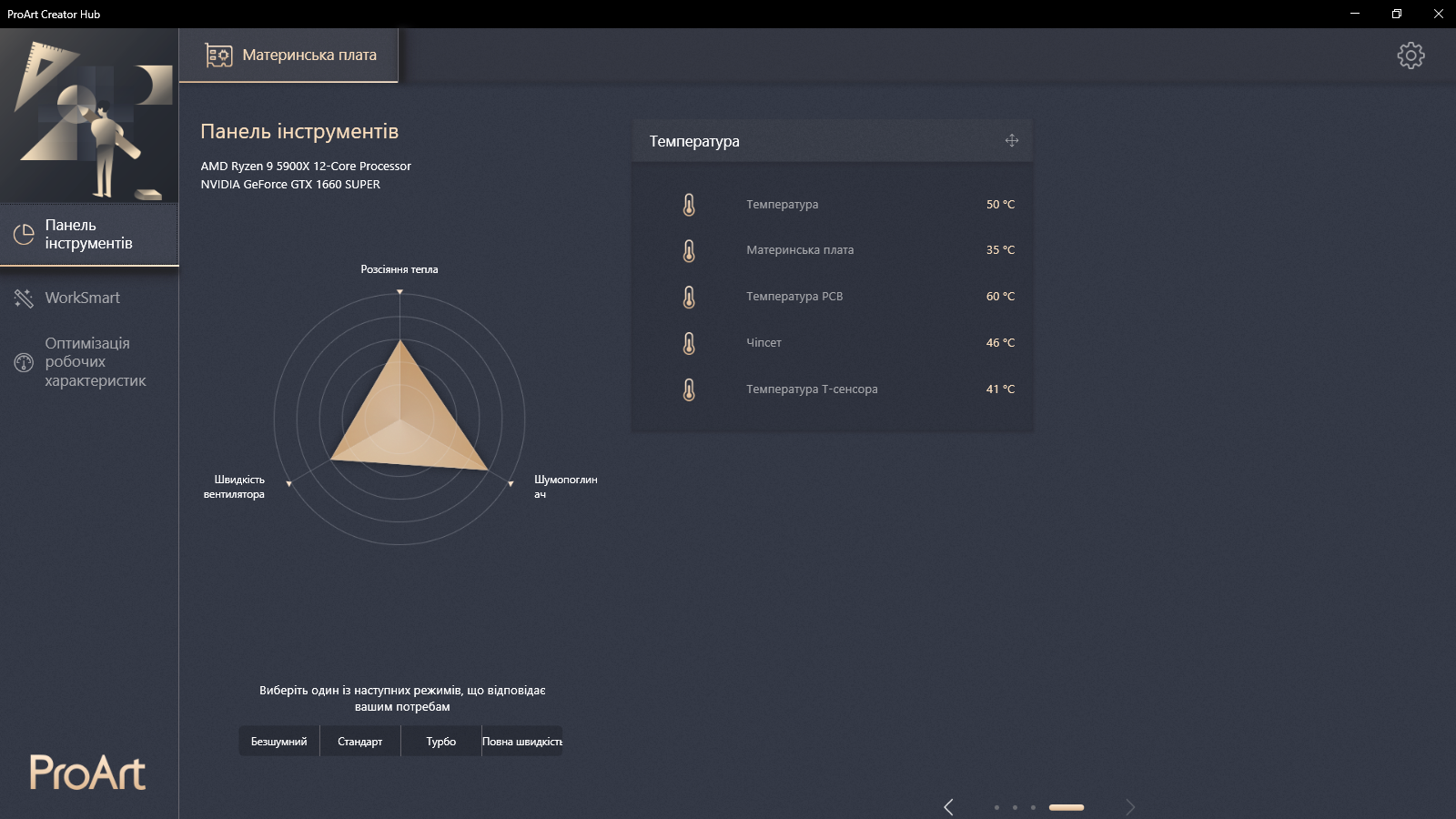Viewport: 1456px width, 819px height.
Task: Restore down the ProArt Creator Hub window
Action: coord(1397,14)
